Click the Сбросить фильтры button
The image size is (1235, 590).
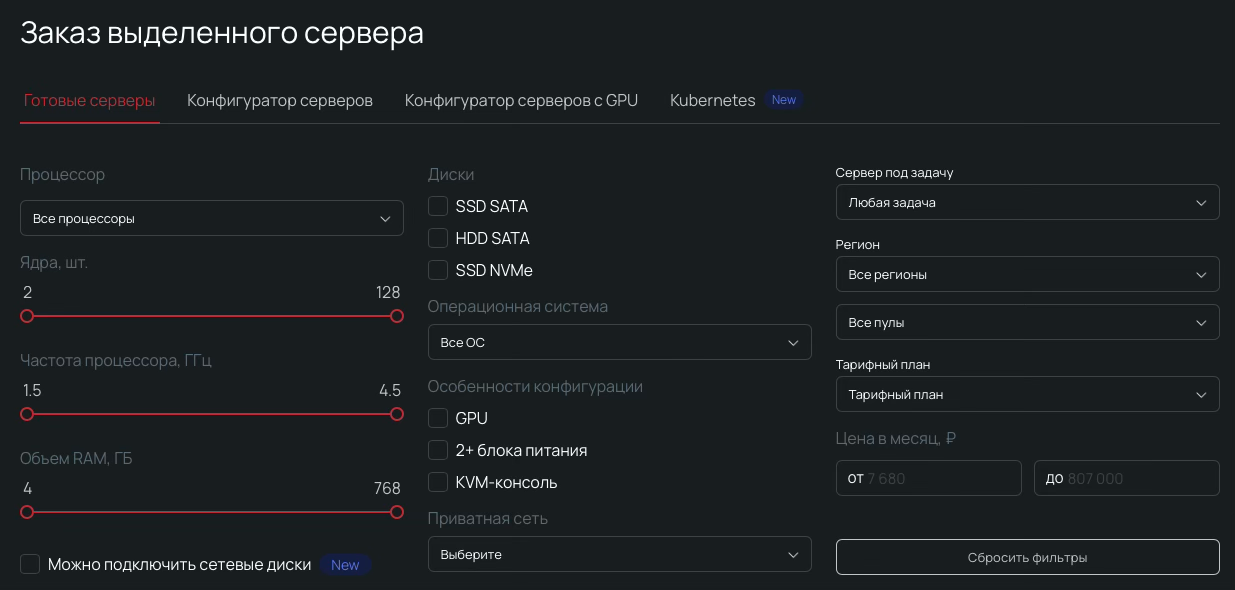[x=1027, y=557]
